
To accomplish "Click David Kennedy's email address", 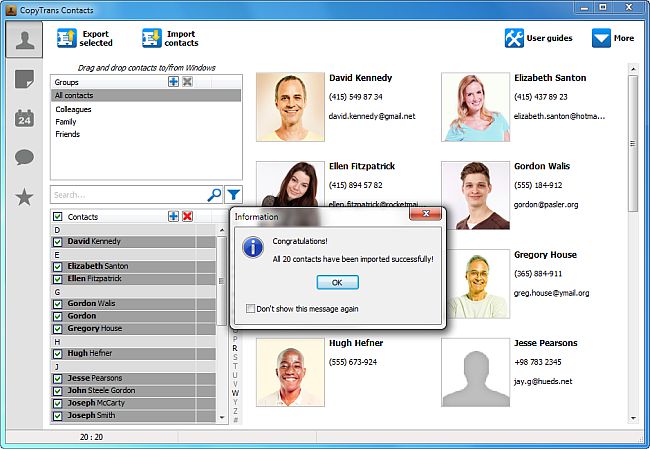I will 372,116.
